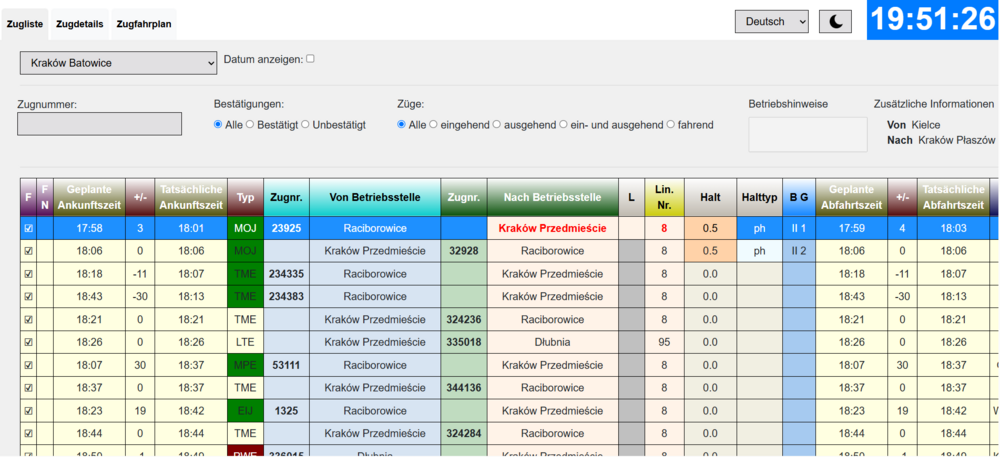Click the Betriebshinweise text box
The height and width of the screenshot is (457, 1000).
tap(807, 134)
